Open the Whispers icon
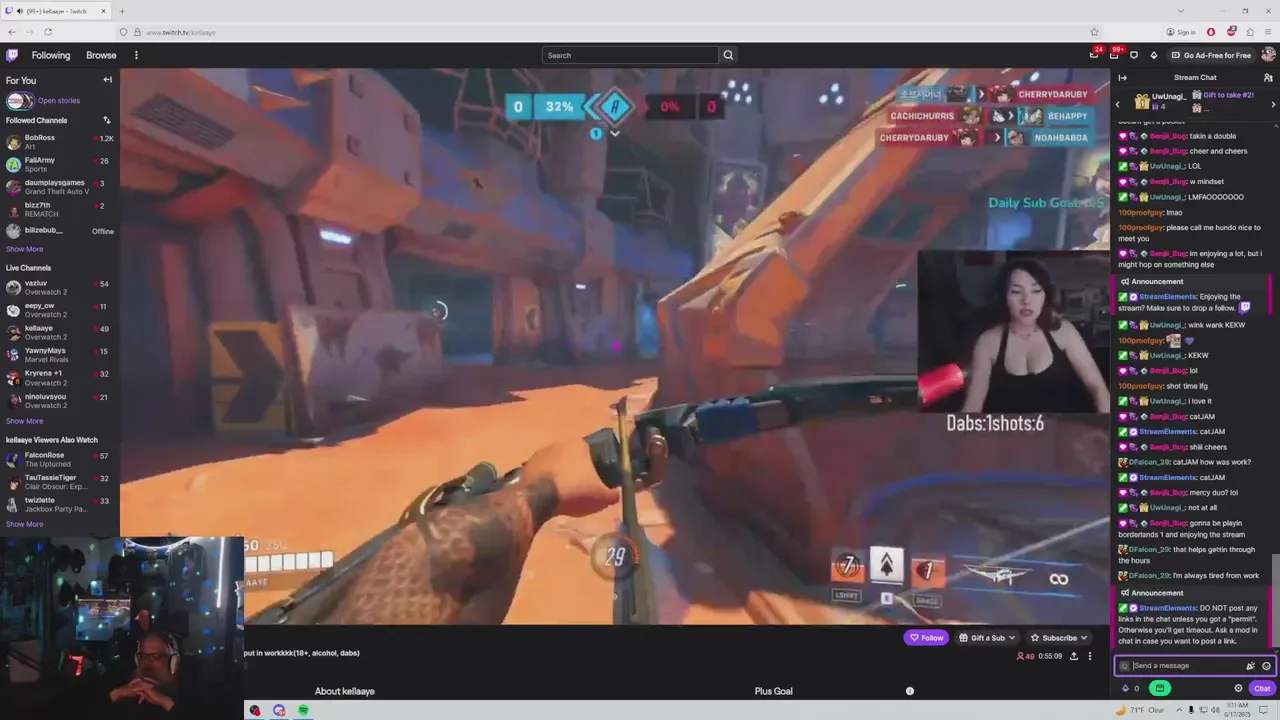Screen dimensions: 1280x720 click(x=1134, y=55)
